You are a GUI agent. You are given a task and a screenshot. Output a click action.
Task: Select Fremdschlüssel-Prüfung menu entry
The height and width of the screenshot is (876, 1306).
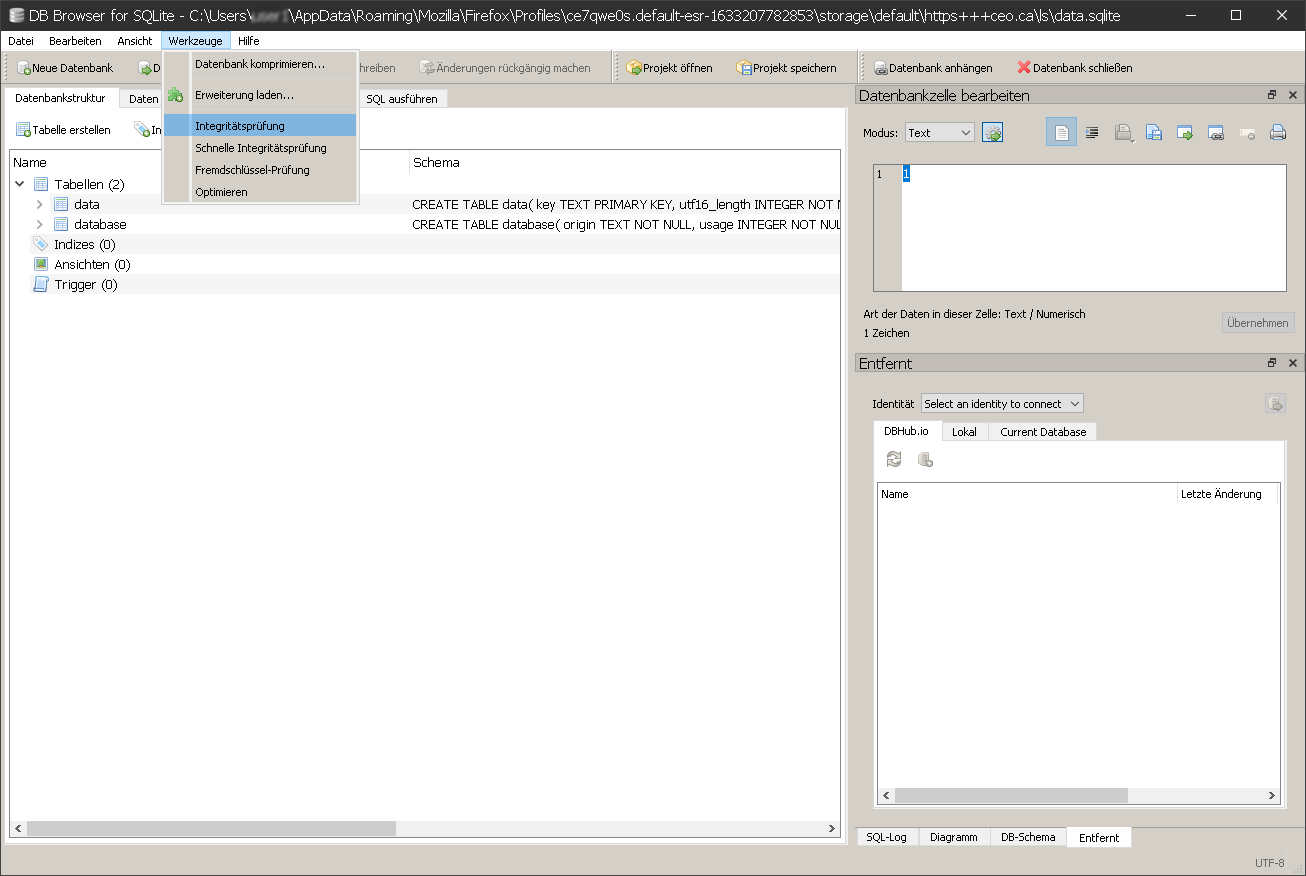[260, 170]
